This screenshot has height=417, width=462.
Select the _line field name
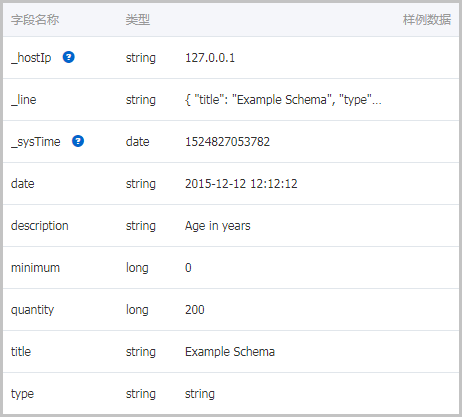pos(24,100)
